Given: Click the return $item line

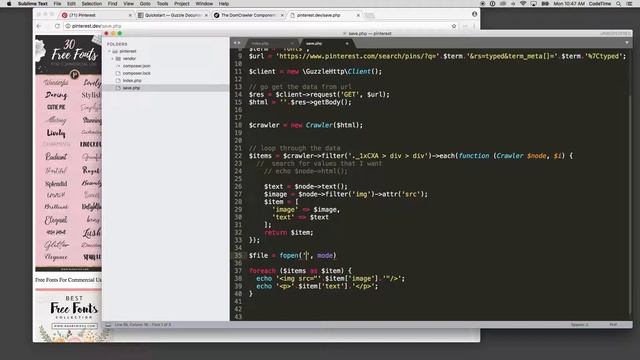Looking at the screenshot, I should coord(289,233).
